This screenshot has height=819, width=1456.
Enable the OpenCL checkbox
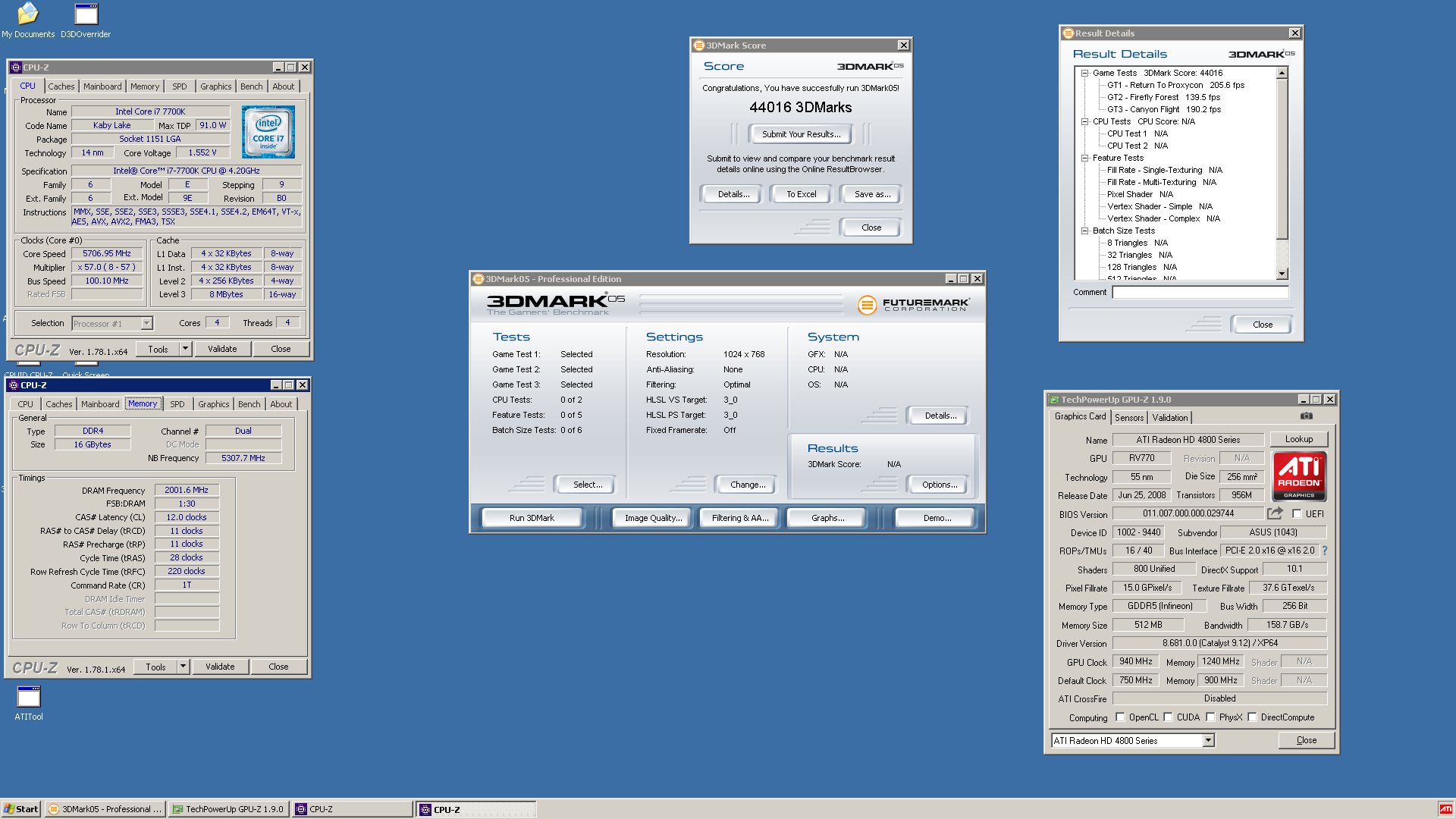[x=1120, y=717]
